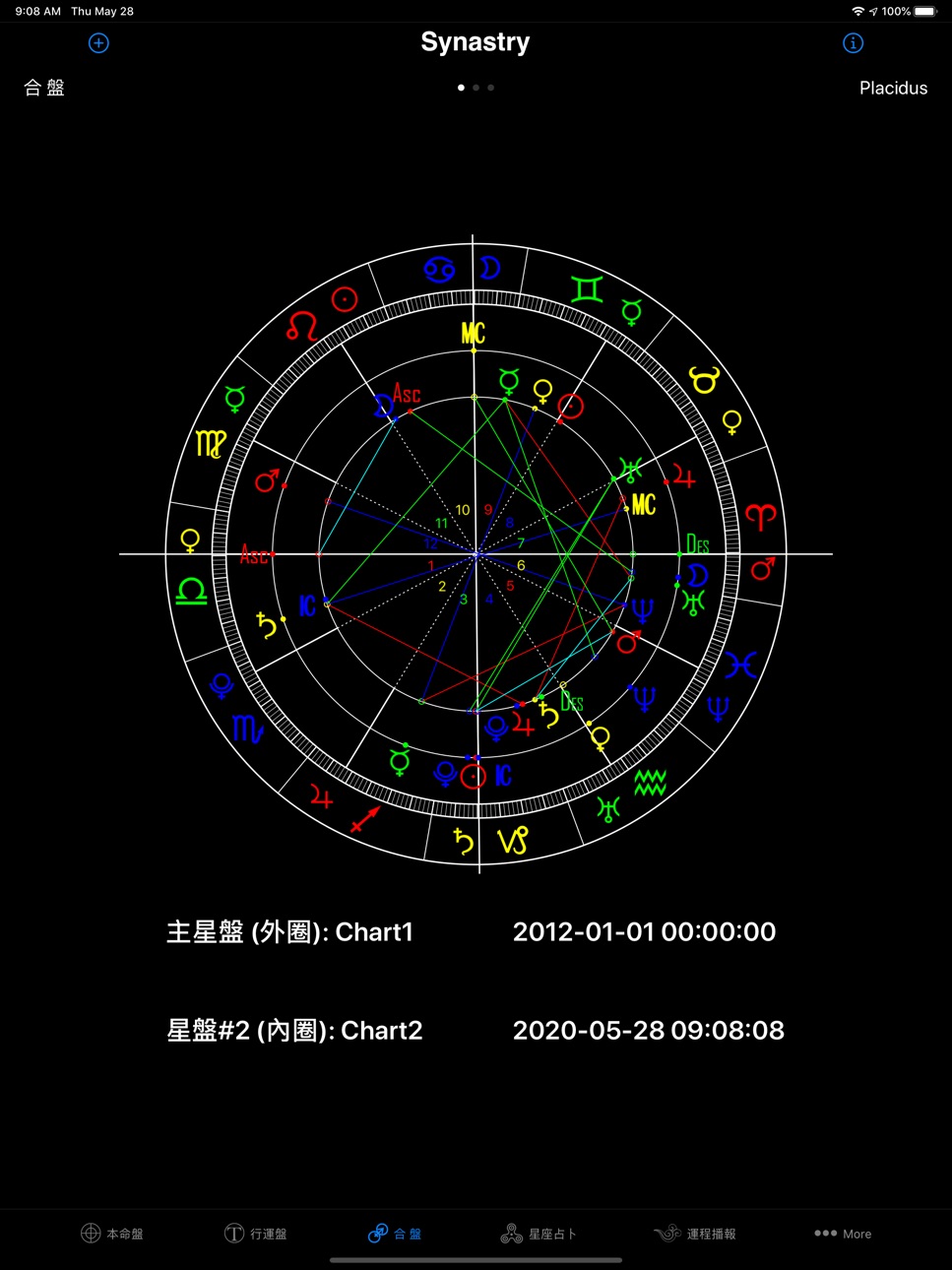
Task: Select the first page indicator dot
Action: click(x=461, y=88)
